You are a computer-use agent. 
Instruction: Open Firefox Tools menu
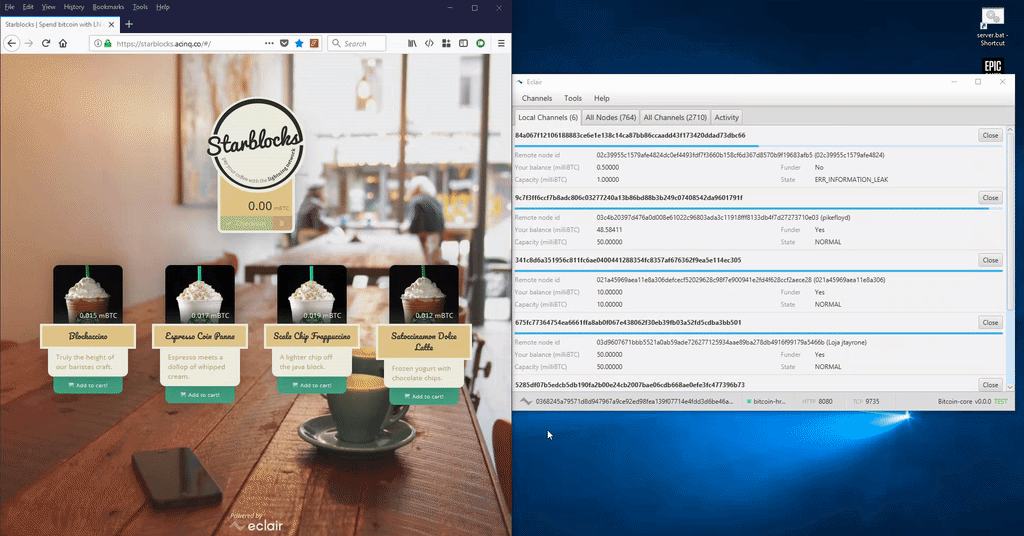pyautogui.click(x=140, y=7)
